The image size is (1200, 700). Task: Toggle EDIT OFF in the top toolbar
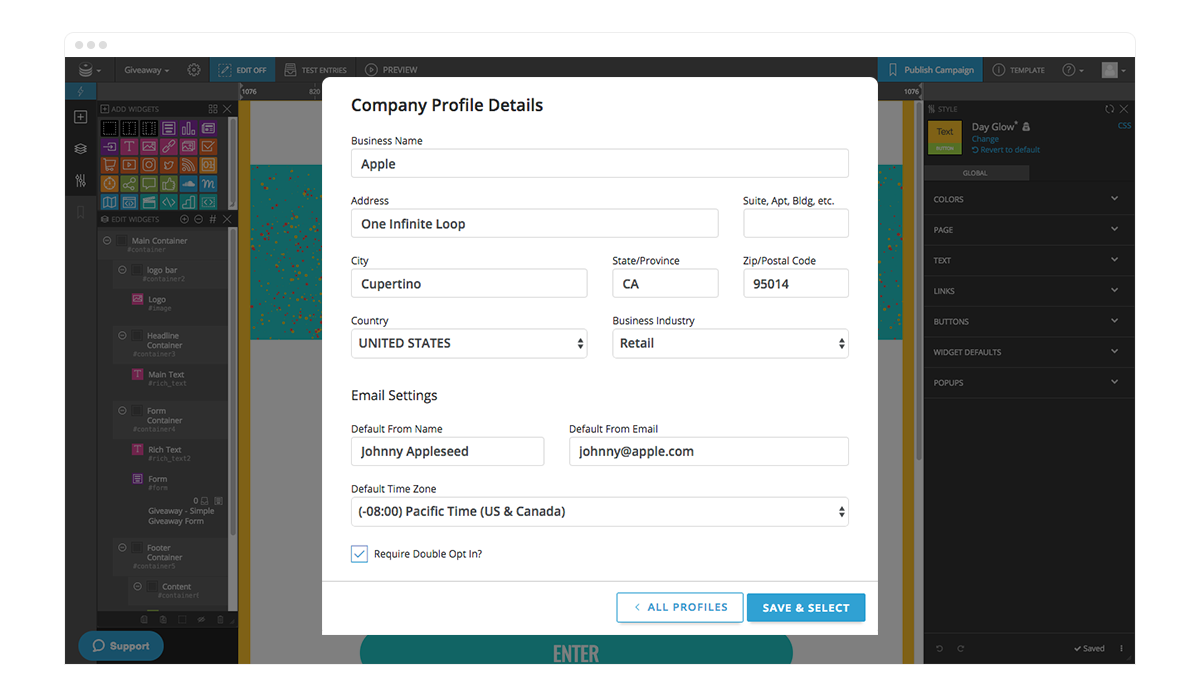(x=242, y=69)
